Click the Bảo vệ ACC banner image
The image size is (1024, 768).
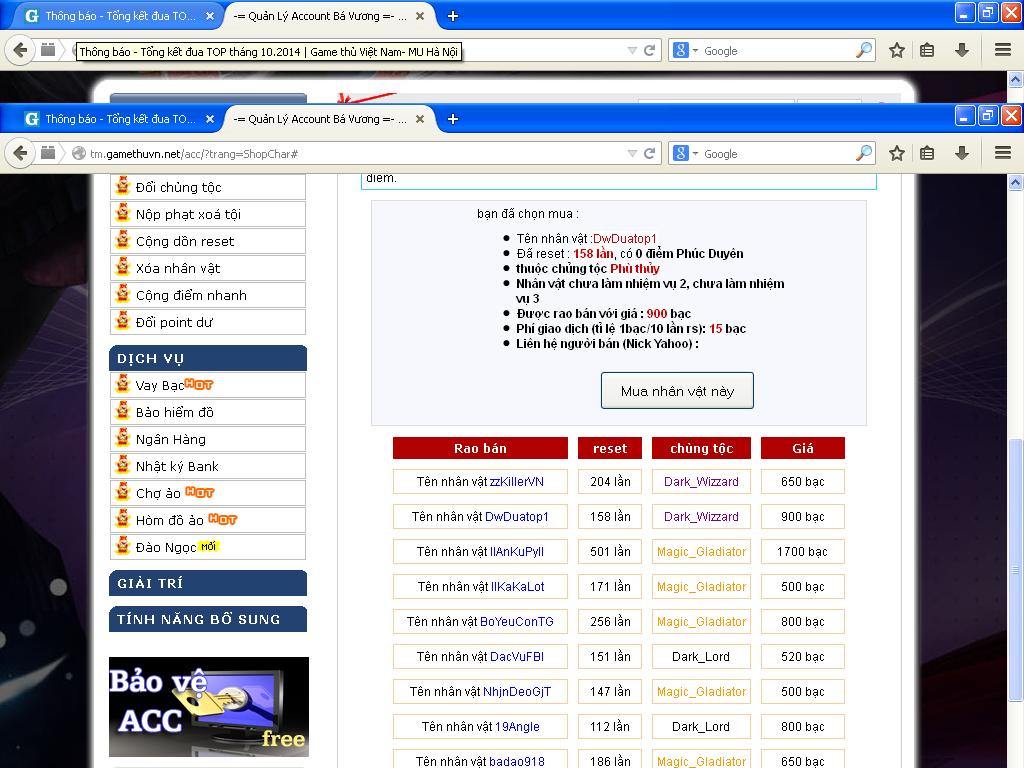coord(208,706)
